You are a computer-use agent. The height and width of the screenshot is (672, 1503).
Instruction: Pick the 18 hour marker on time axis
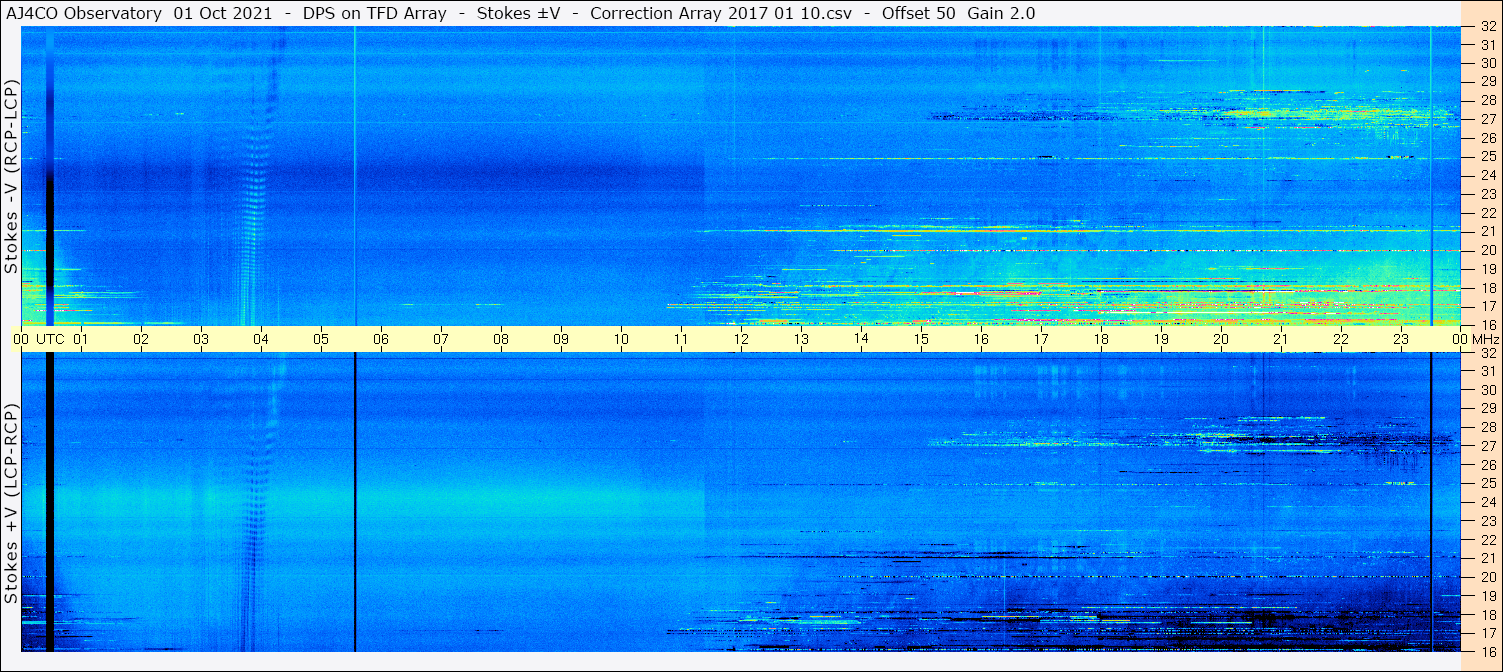[1101, 339]
